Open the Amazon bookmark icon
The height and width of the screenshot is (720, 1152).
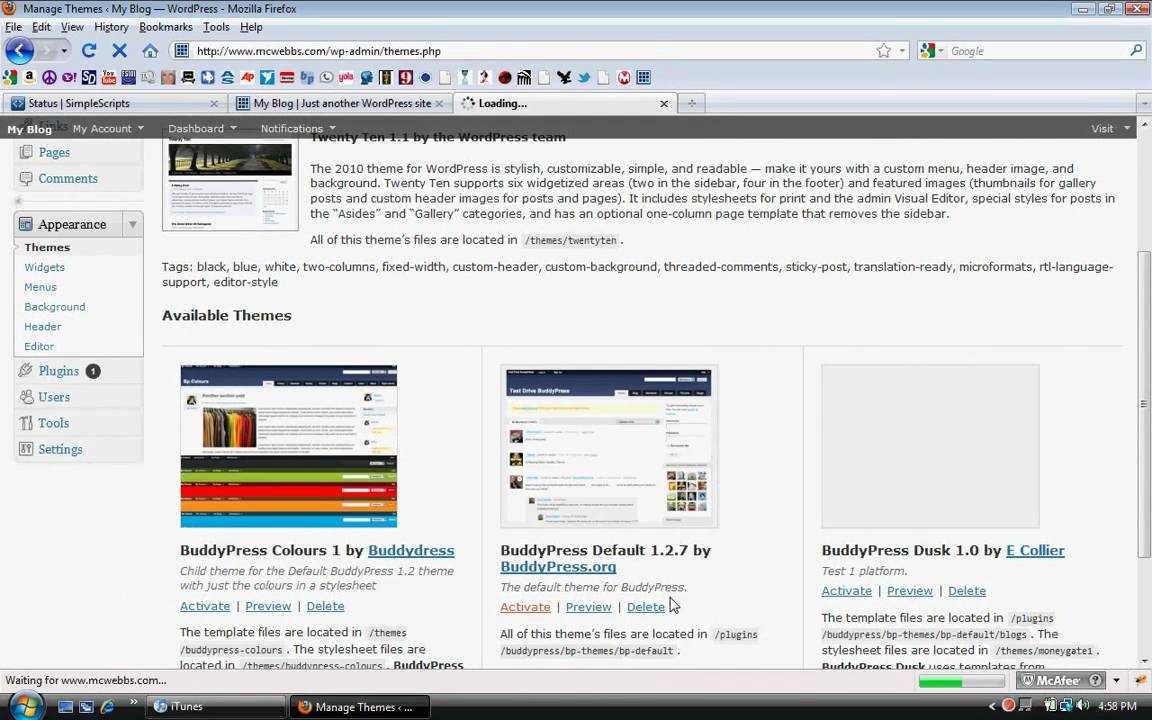click(x=29, y=77)
